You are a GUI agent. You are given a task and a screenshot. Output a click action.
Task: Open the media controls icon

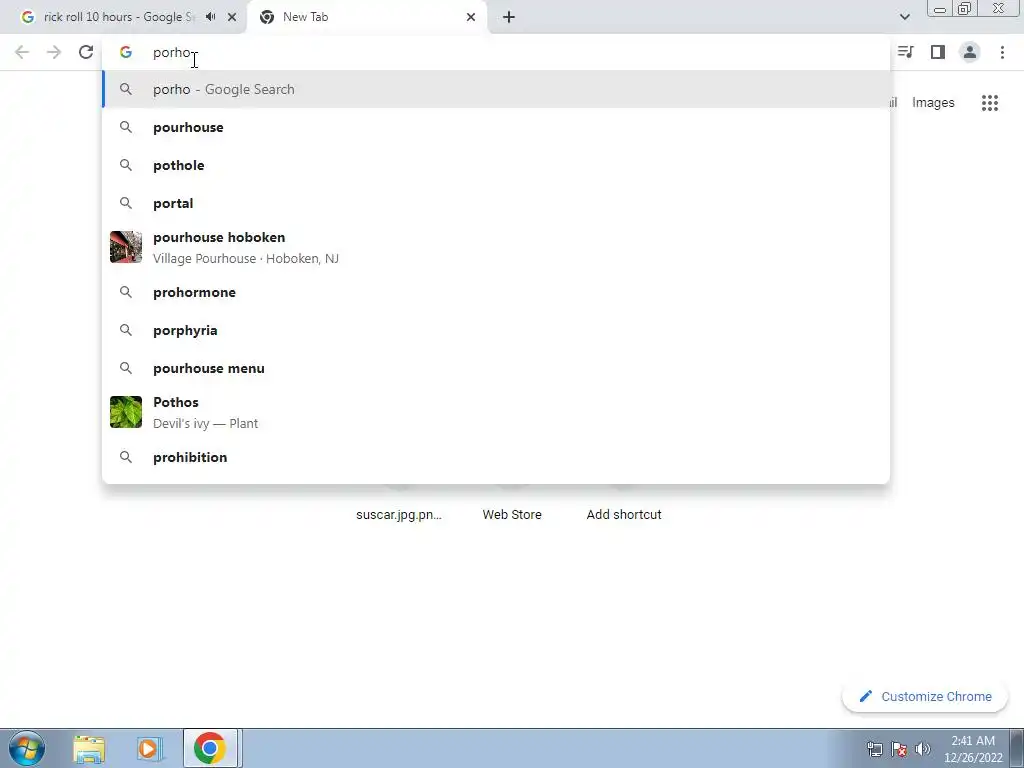click(905, 52)
